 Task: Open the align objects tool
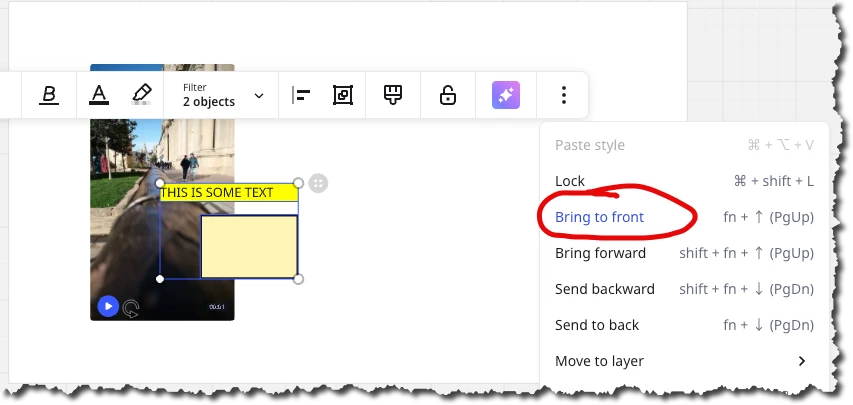301,95
